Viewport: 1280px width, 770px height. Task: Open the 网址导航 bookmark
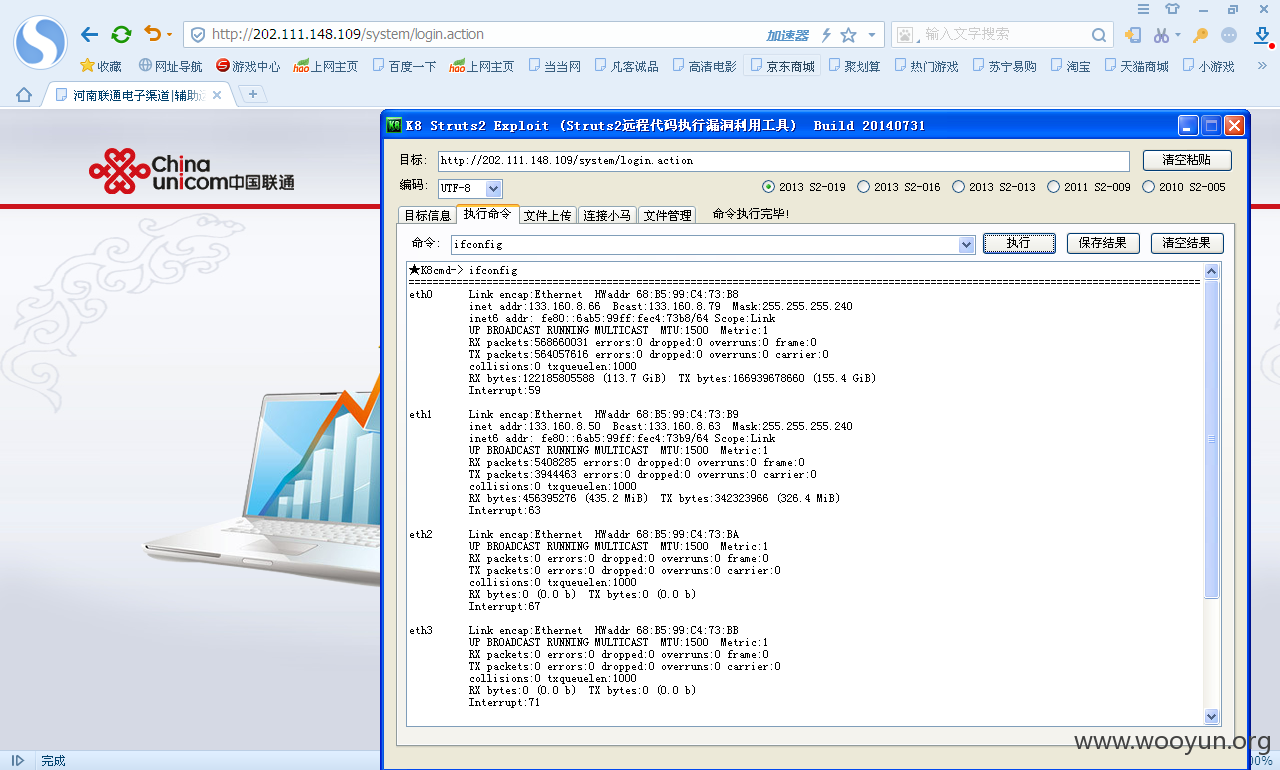(x=170, y=66)
